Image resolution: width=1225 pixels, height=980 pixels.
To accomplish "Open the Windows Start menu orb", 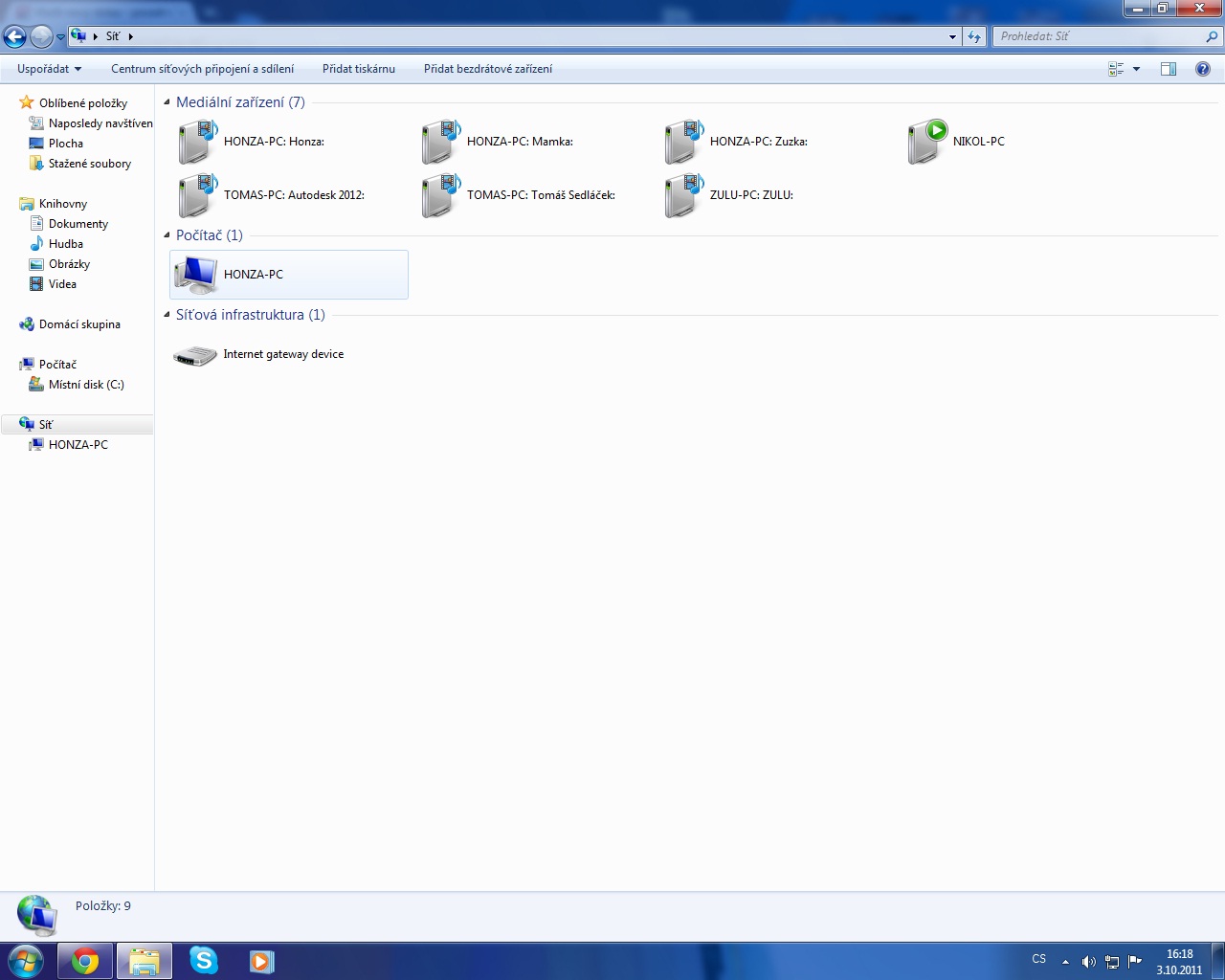I will [x=26, y=961].
